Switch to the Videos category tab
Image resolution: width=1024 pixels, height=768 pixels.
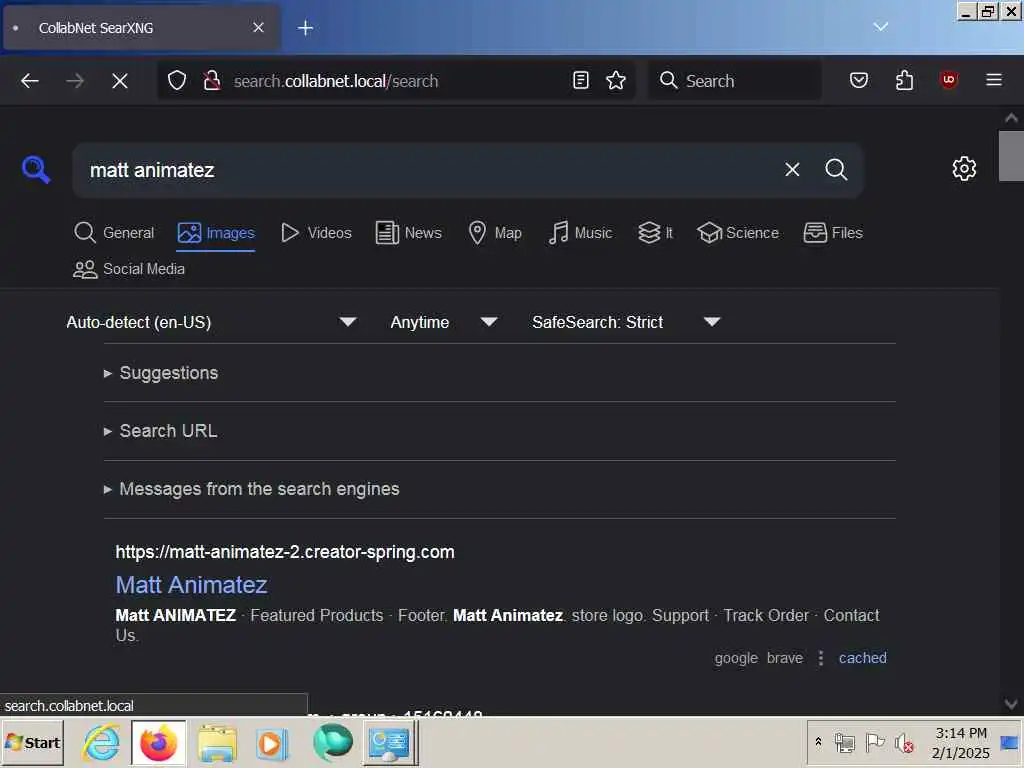click(x=316, y=232)
